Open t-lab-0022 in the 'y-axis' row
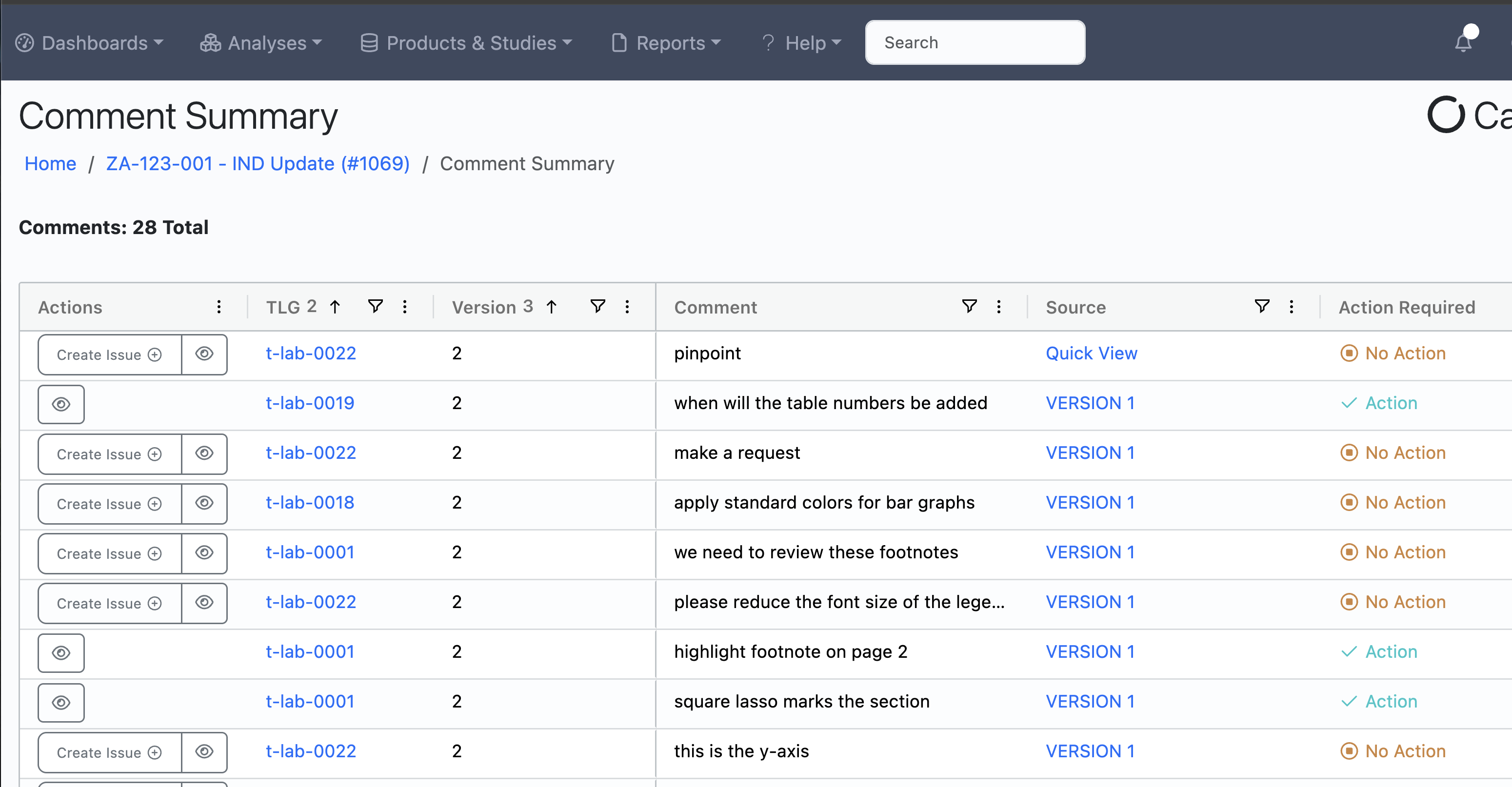The width and height of the screenshot is (1512, 787). (x=311, y=751)
